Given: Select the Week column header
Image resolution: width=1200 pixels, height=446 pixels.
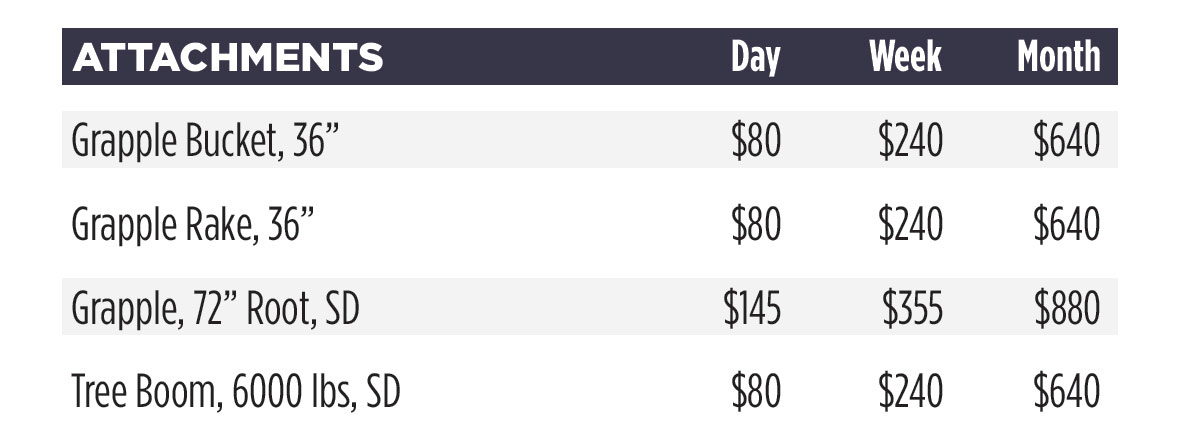Looking at the screenshot, I should coord(905,57).
